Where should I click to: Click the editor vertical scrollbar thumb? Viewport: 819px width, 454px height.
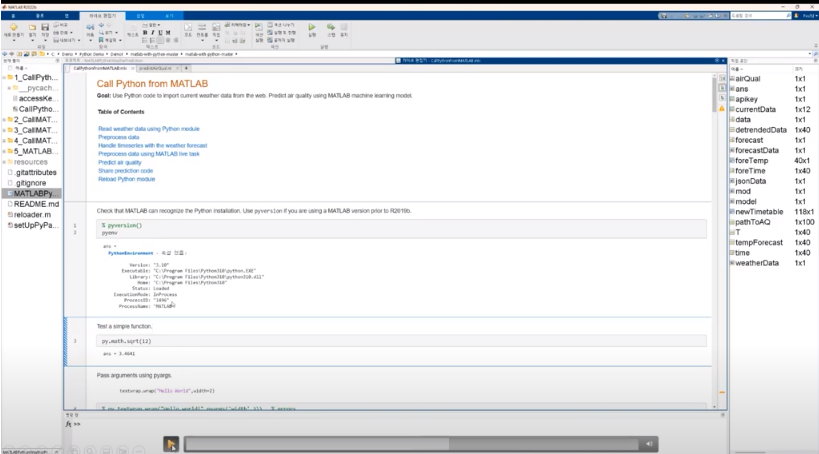(x=715, y=95)
